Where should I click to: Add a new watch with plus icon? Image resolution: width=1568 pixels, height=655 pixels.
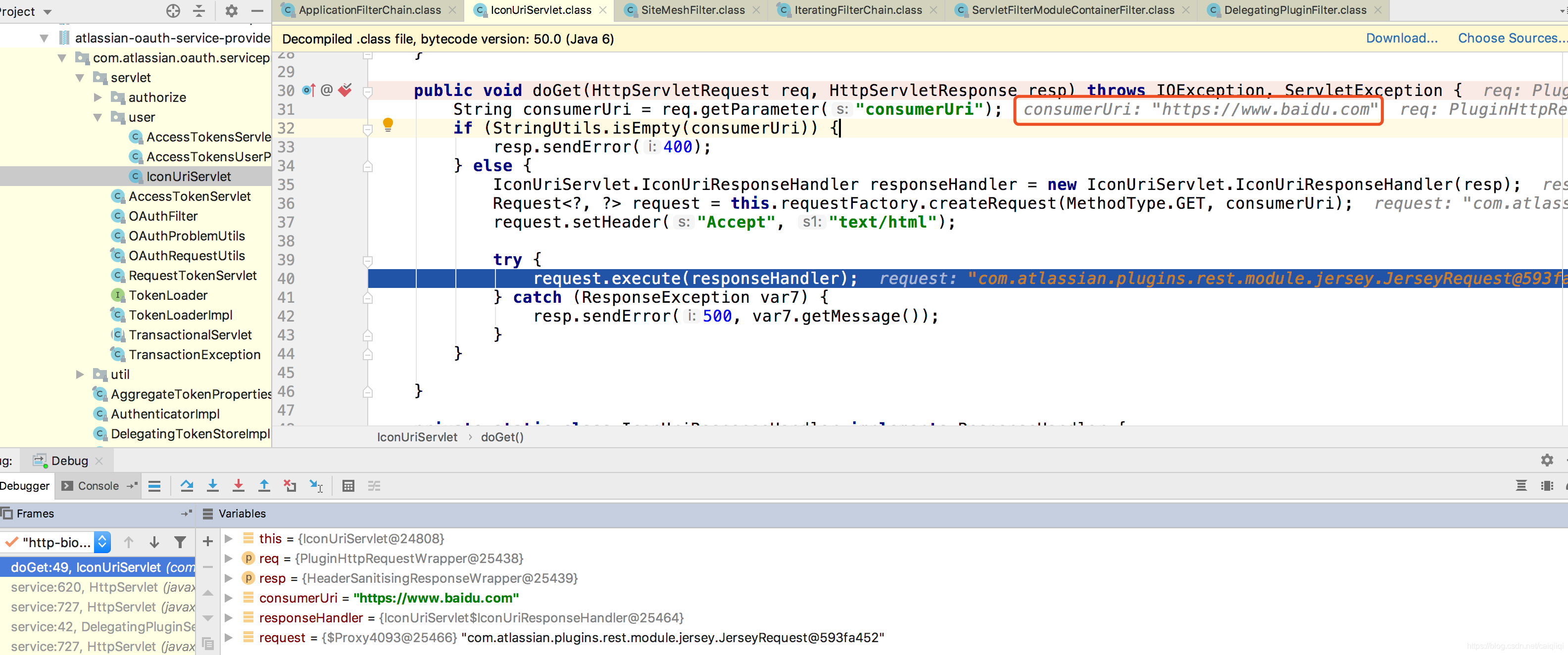point(207,541)
